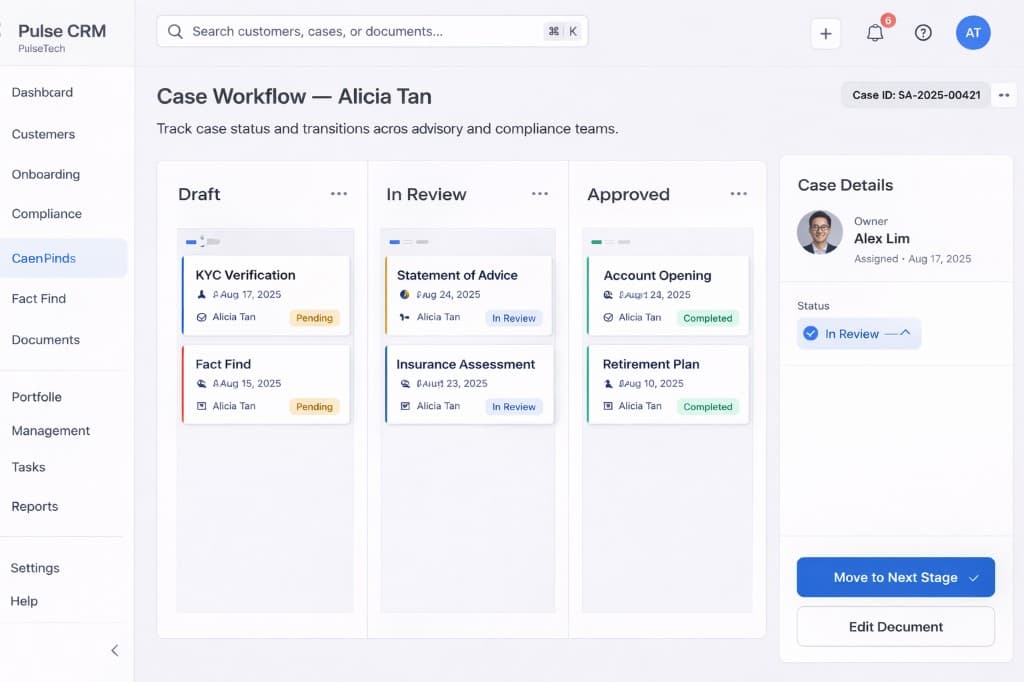Select Compliance in the sidebar
Viewport: 1024px width, 682px height.
tap(46, 213)
